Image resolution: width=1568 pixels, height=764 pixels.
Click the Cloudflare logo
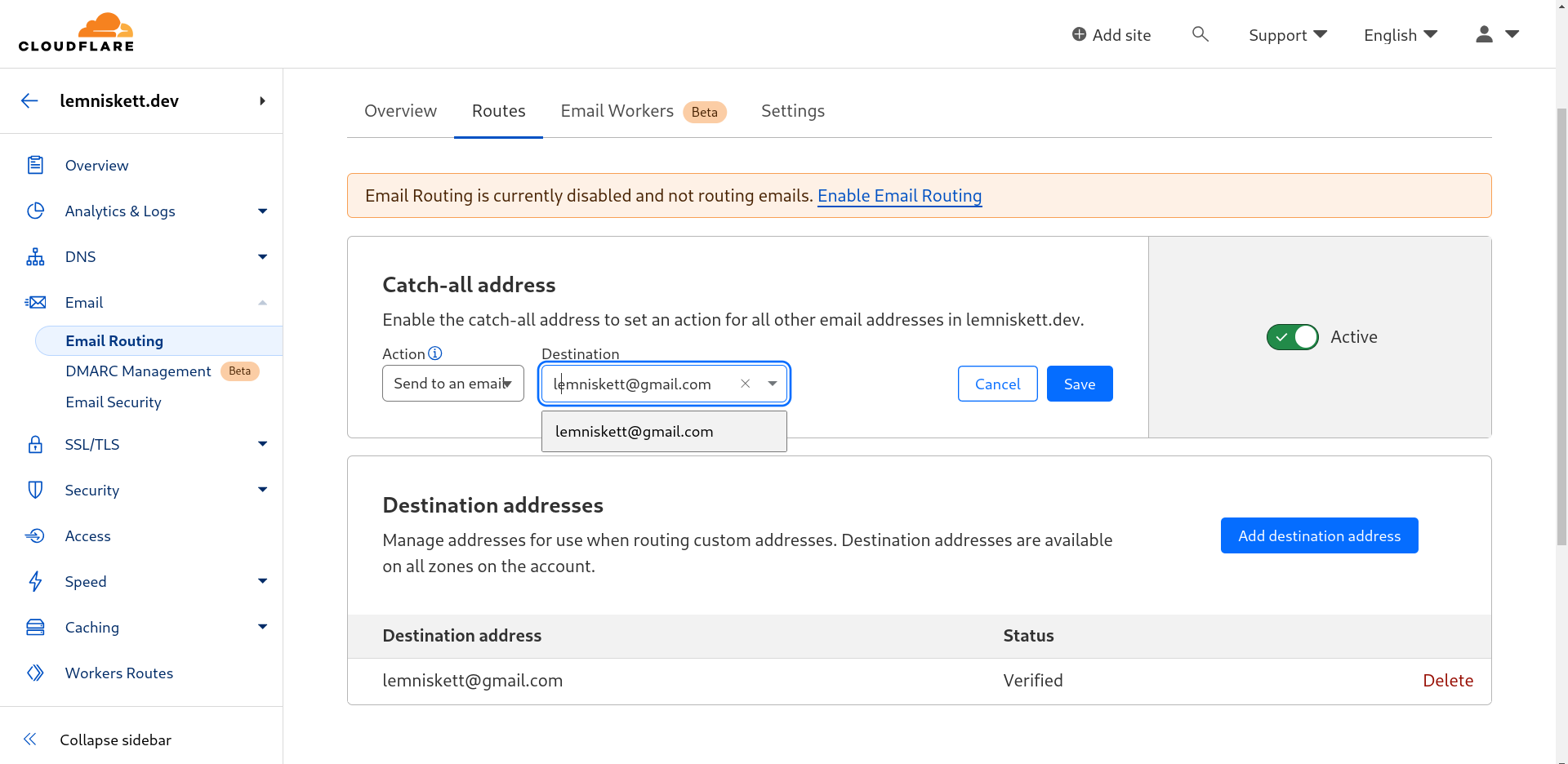coord(76,33)
